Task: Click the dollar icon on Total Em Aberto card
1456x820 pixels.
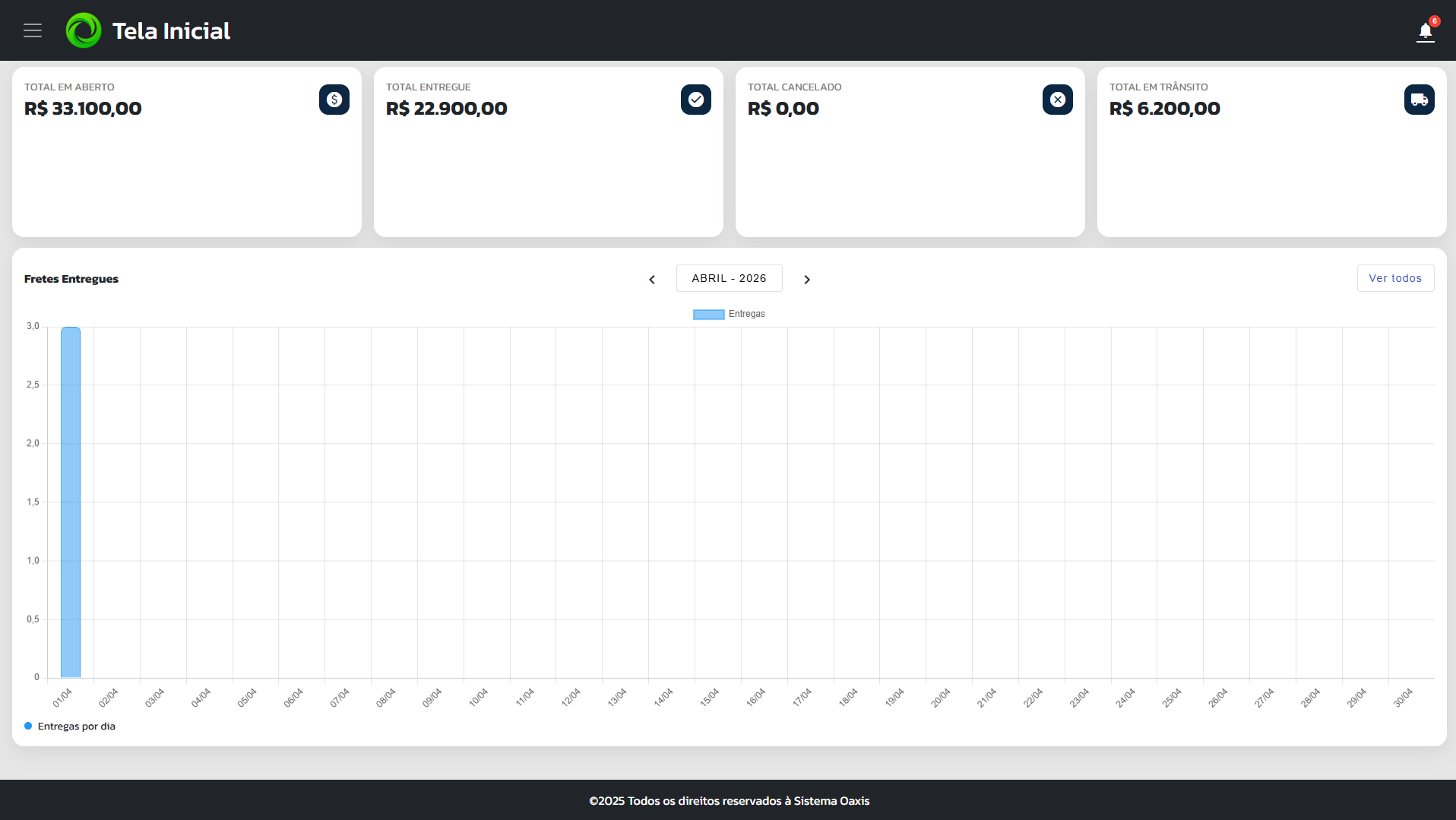Action: (334, 99)
